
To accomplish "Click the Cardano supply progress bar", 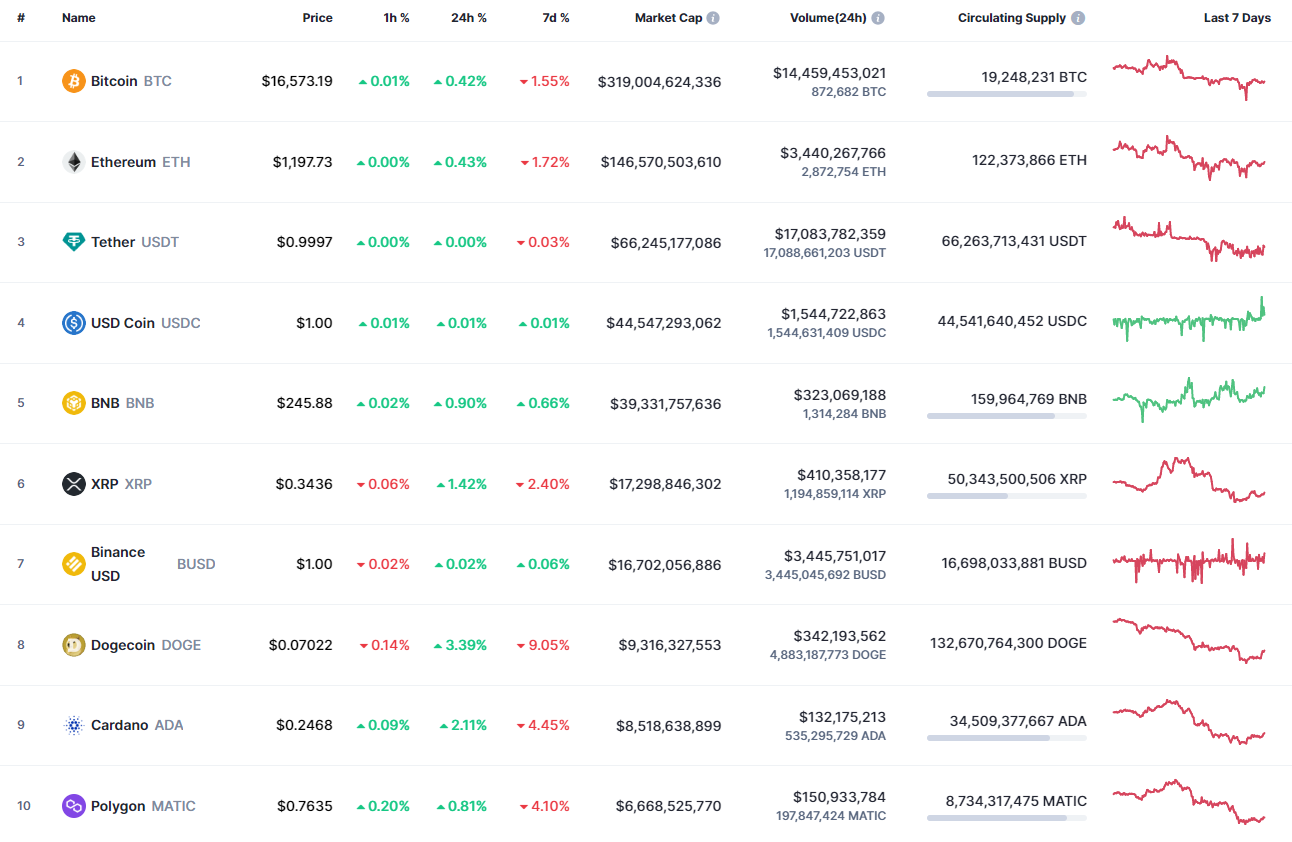I will [1006, 738].
